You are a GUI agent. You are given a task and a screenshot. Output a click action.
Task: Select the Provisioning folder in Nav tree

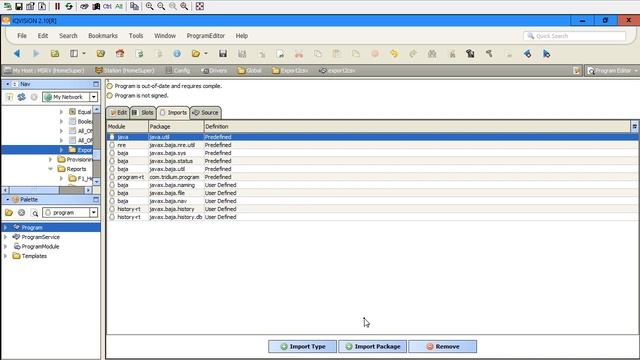(76, 159)
